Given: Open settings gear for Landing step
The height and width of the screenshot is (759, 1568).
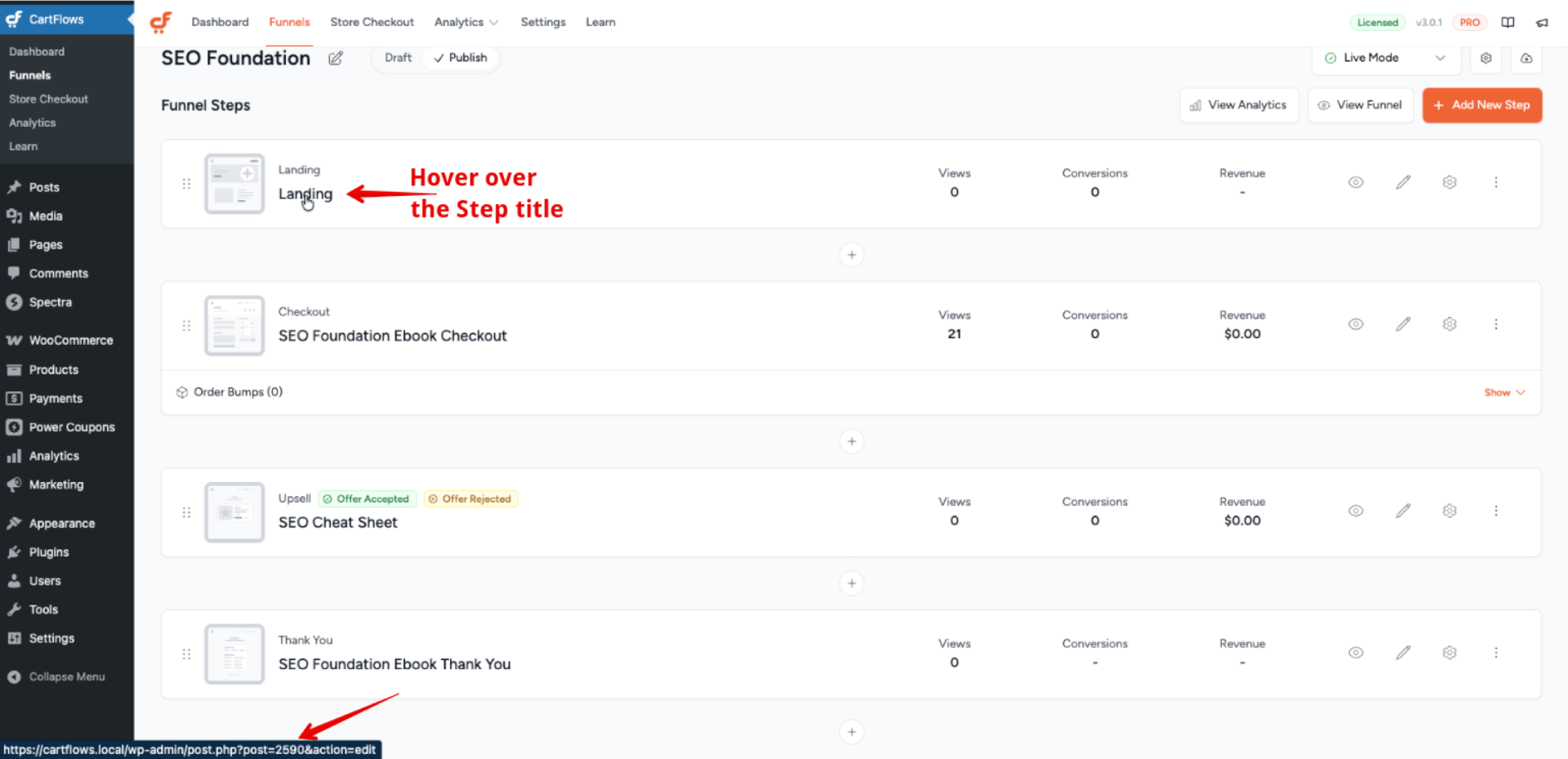Looking at the screenshot, I should click(1450, 182).
